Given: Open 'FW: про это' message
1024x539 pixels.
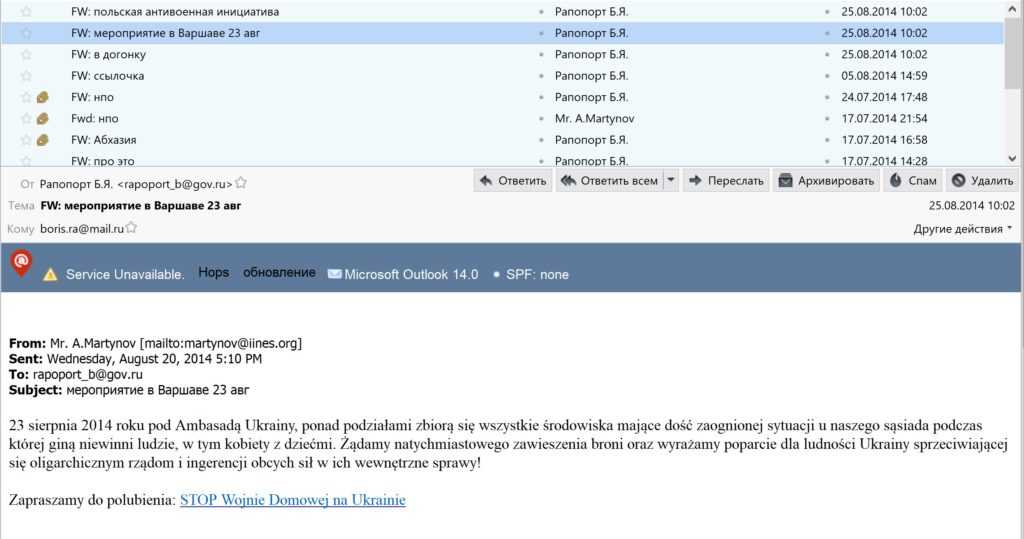Looking at the screenshot, I should [103, 161].
